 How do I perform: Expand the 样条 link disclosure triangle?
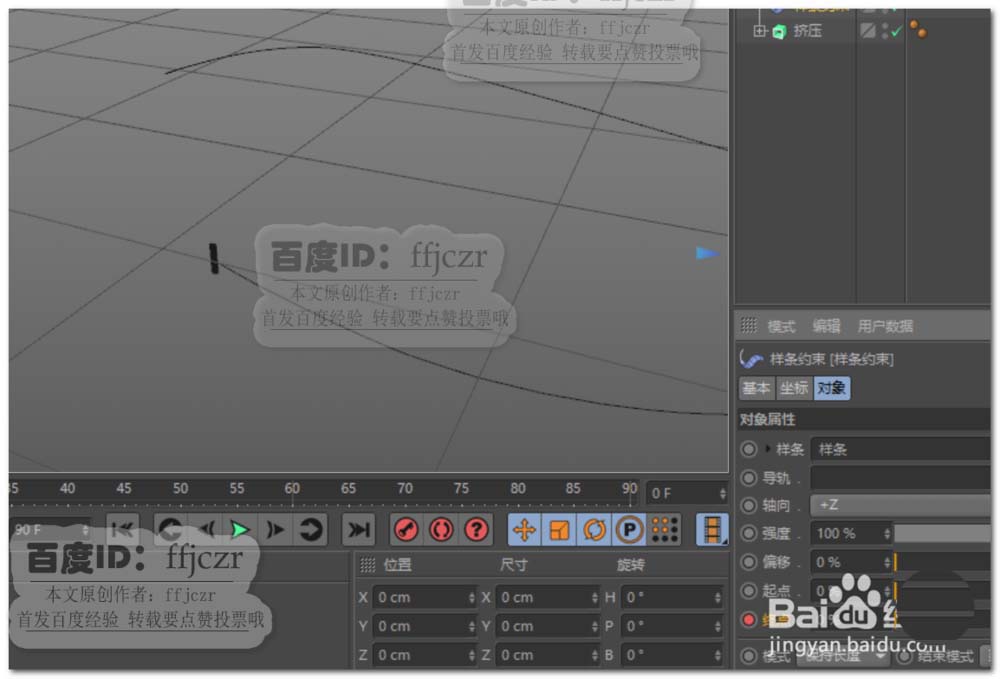[768, 449]
